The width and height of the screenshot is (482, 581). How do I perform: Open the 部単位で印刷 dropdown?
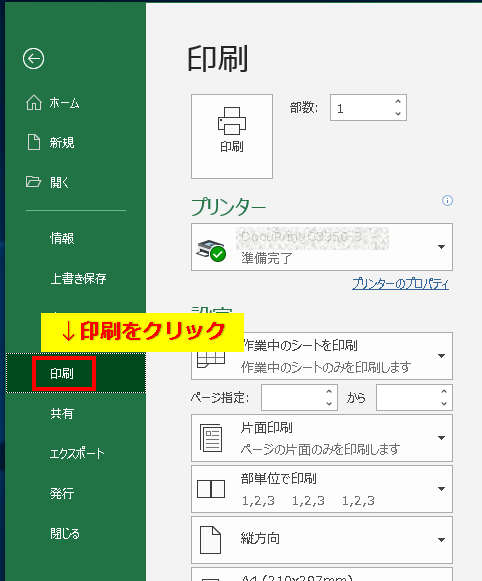(322, 489)
